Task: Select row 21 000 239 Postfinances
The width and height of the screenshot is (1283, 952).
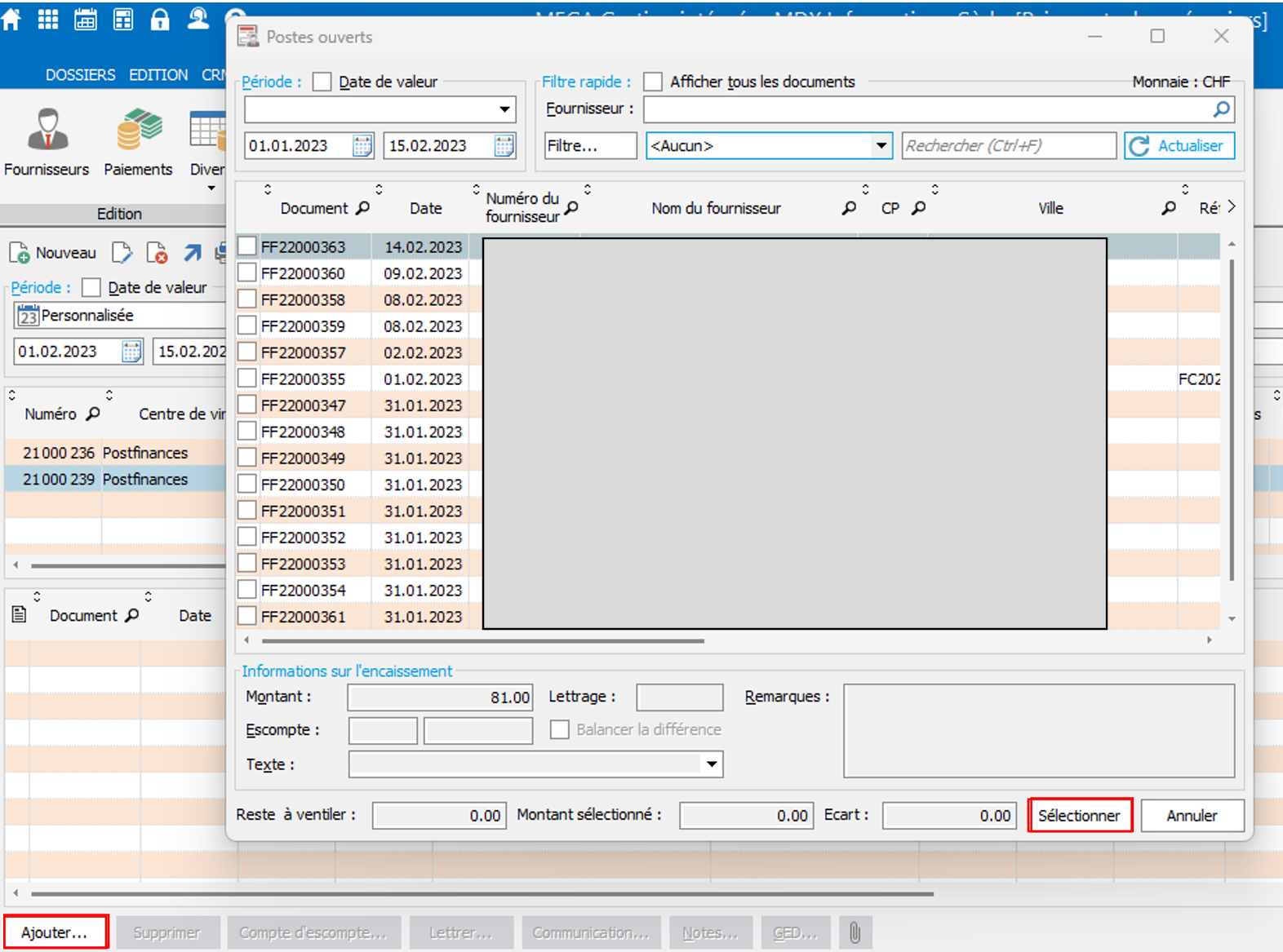Action: pos(115,479)
